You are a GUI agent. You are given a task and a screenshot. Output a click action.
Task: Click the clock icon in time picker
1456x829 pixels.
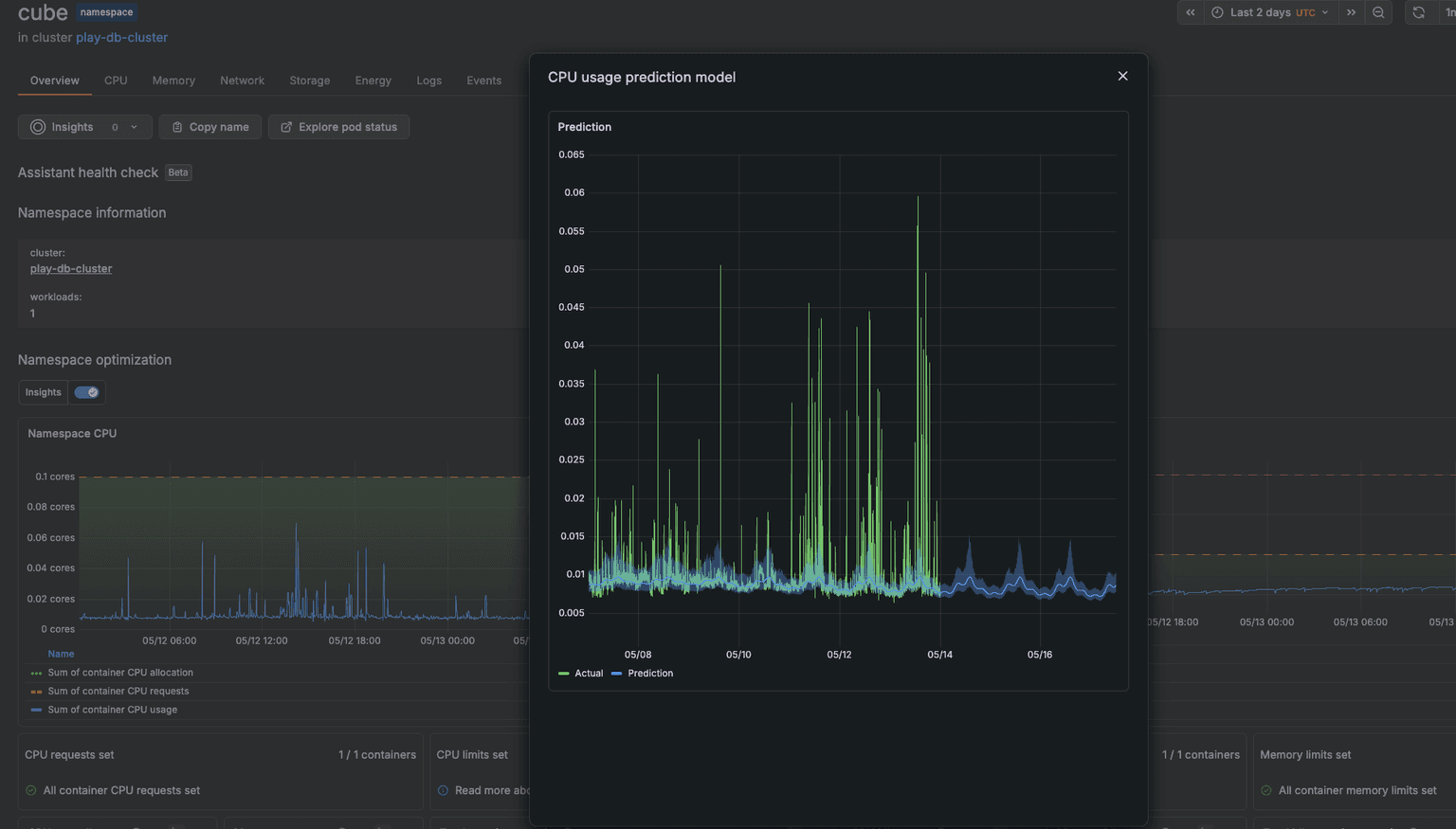pyautogui.click(x=1217, y=12)
